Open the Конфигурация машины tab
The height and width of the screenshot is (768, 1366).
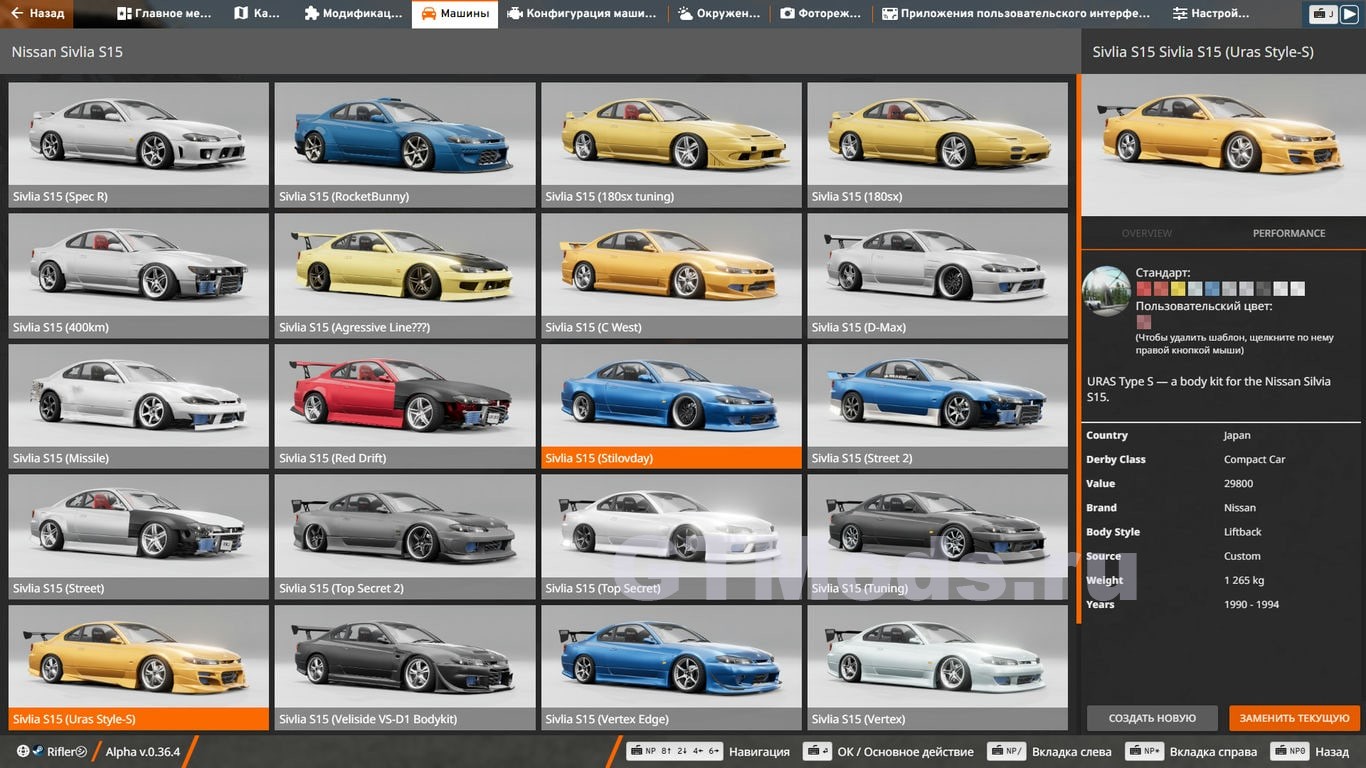click(x=582, y=14)
